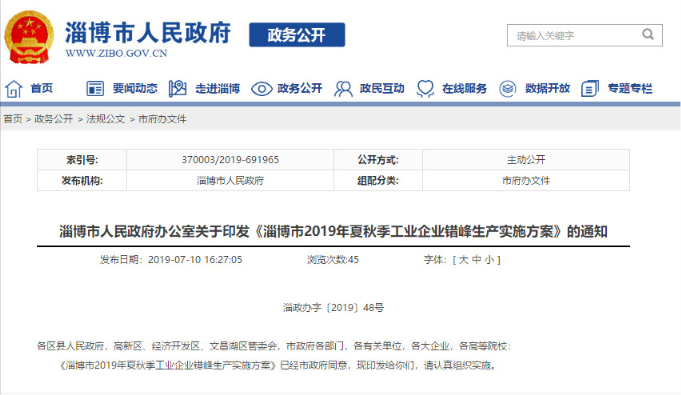
Task: Click the 淄博市人民政府 publisher cell
Action: 230,181
